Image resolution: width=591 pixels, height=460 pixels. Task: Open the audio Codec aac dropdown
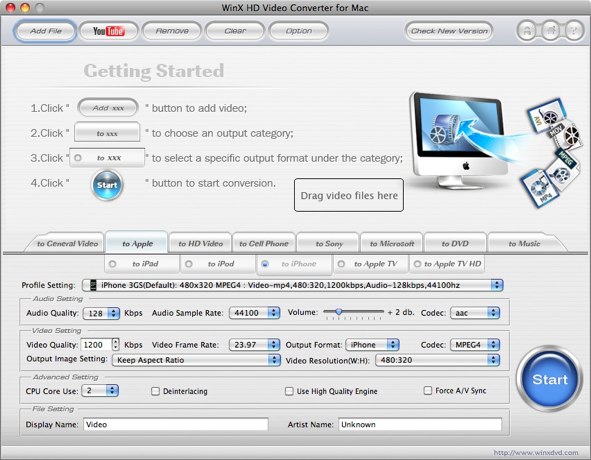point(475,313)
